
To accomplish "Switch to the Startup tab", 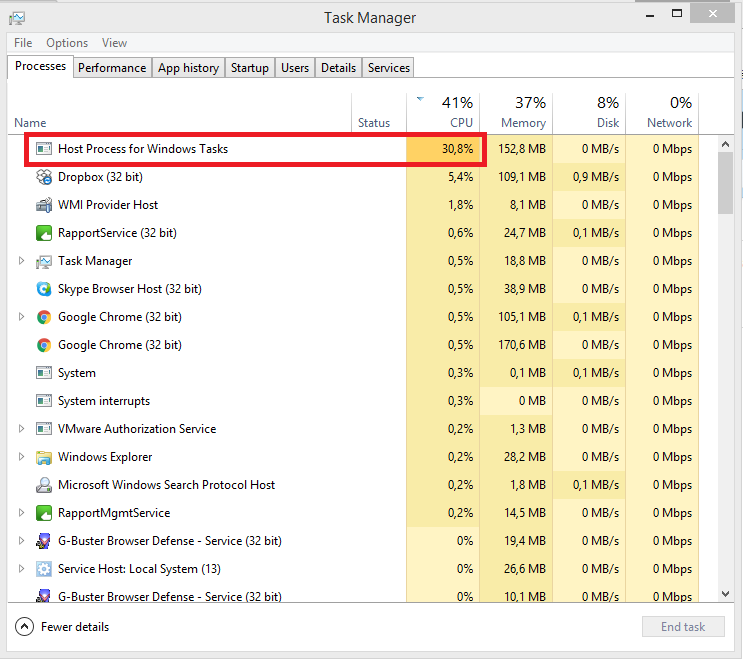I will 250,68.
